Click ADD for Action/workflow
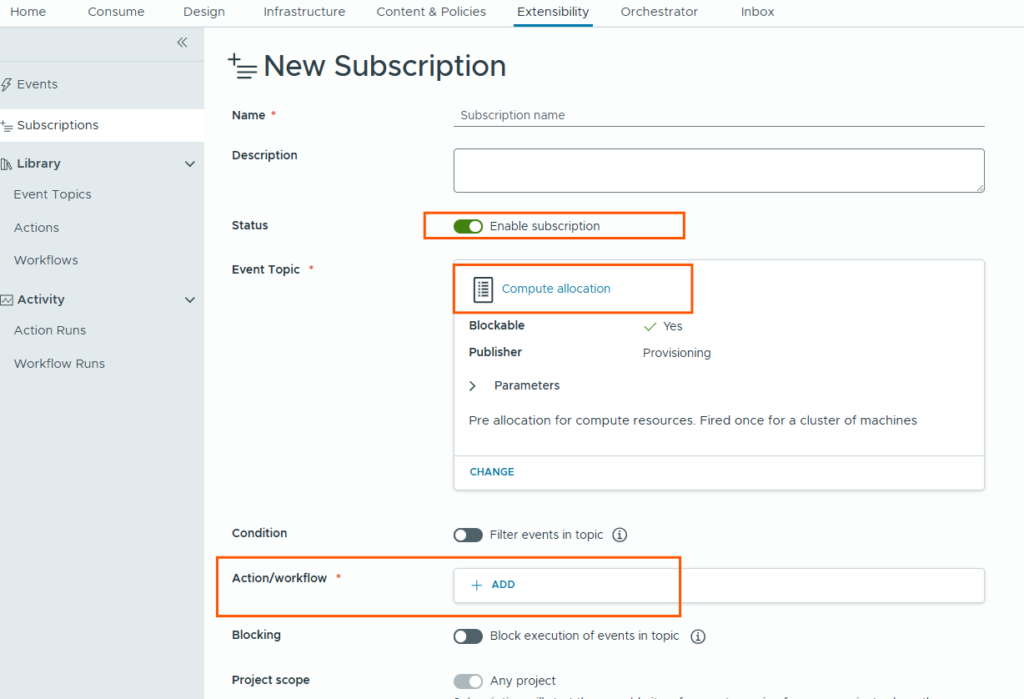Viewport: 1024px width, 699px height. pyautogui.click(x=494, y=585)
